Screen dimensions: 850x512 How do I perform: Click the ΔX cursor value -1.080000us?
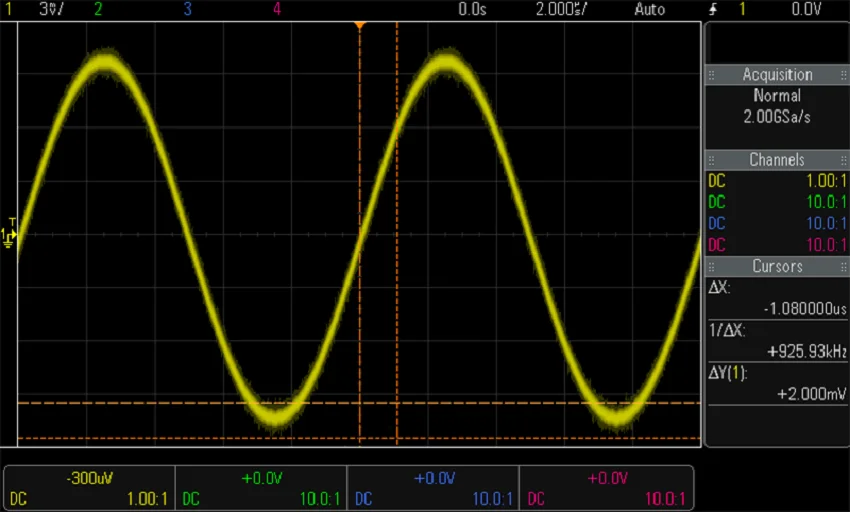pyautogui.click(x=800, y=309)
